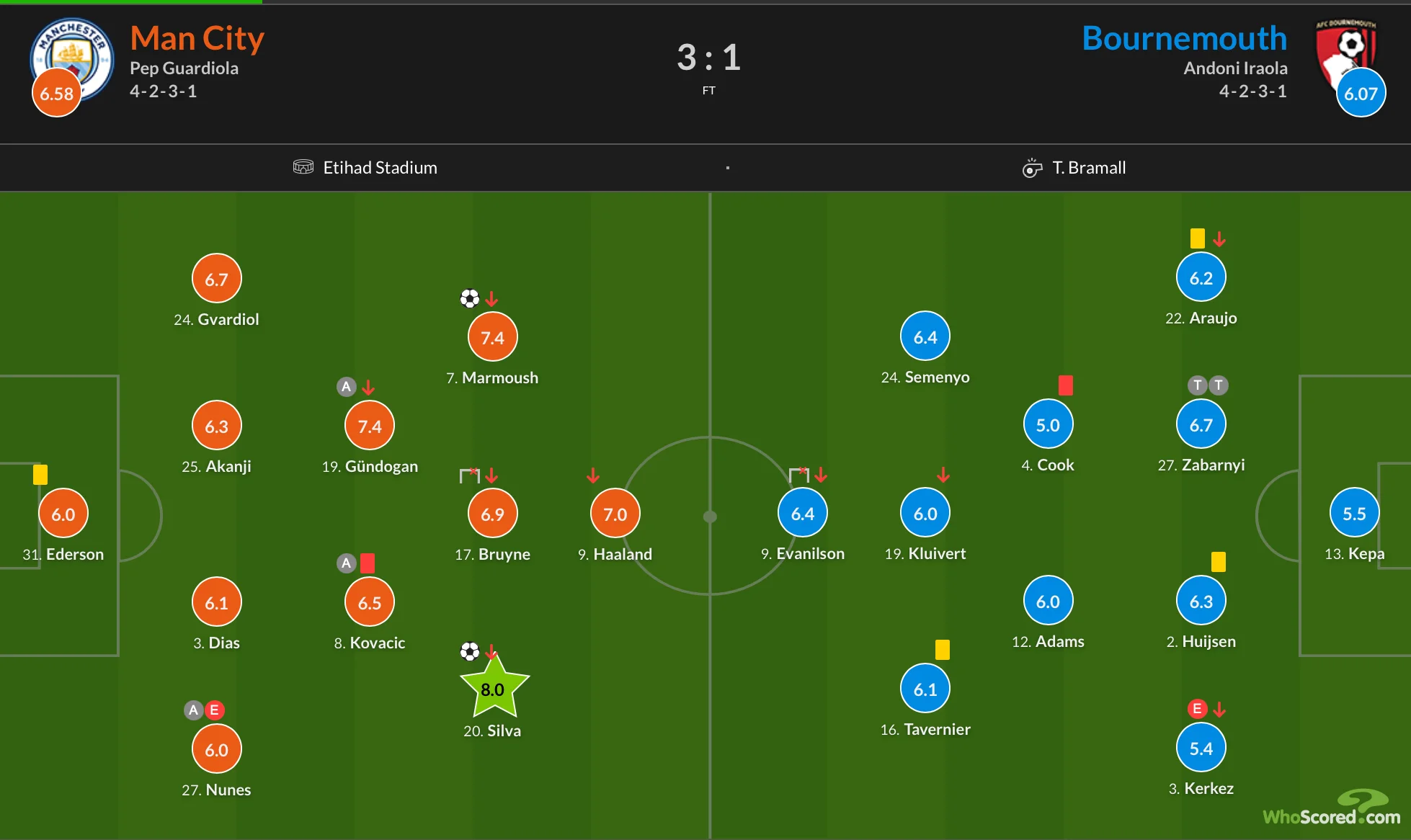The image size is (1411, 840).
Task: Click the red card icon above Cook
Action: pyautogui.click(x=1066, y=385)
